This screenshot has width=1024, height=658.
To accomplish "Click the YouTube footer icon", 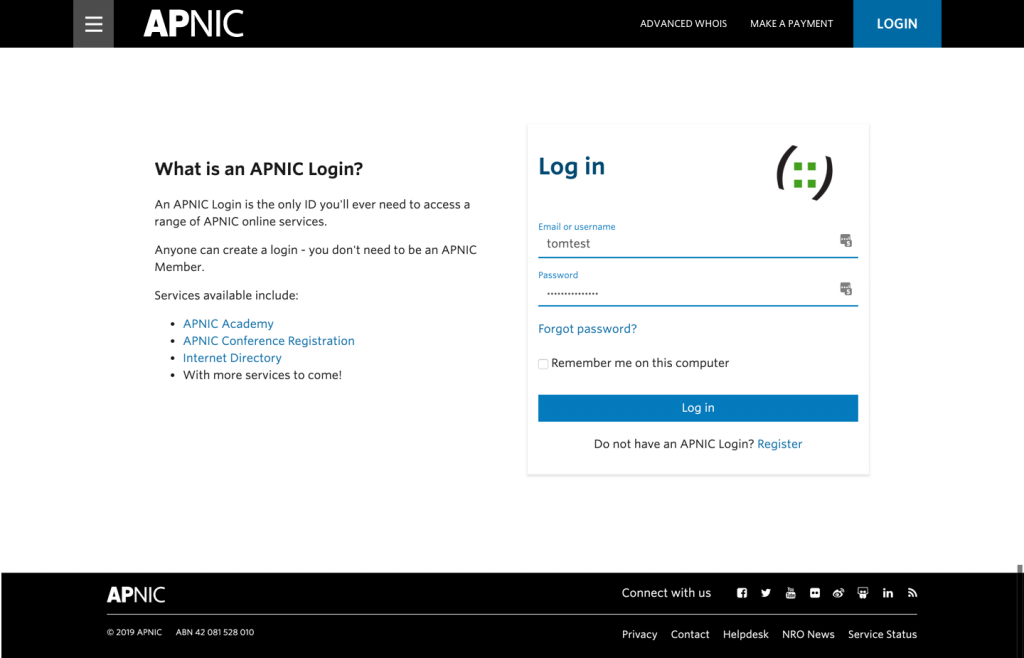I will pos(790,593).
